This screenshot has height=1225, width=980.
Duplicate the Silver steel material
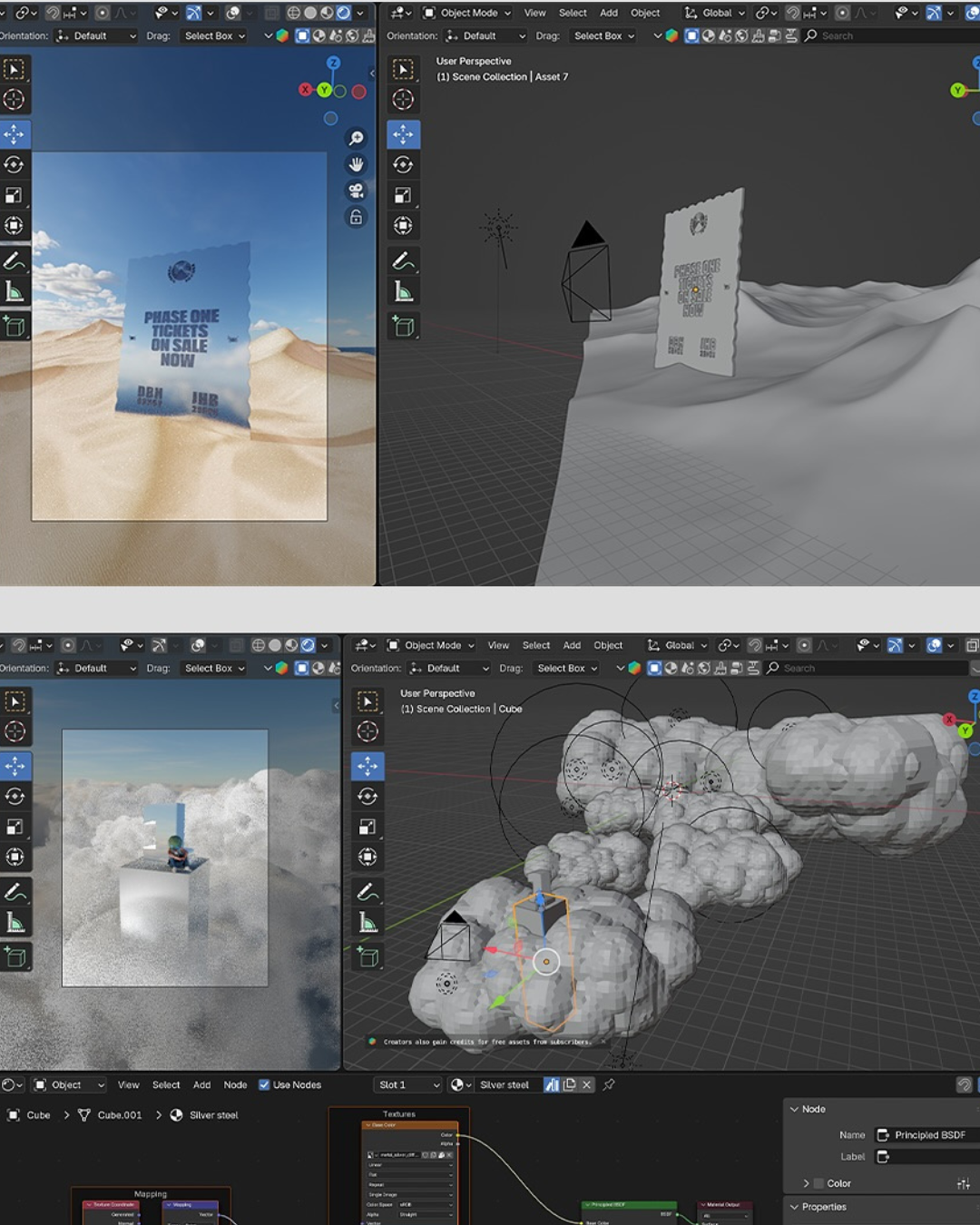click(x=570, y=1084)
